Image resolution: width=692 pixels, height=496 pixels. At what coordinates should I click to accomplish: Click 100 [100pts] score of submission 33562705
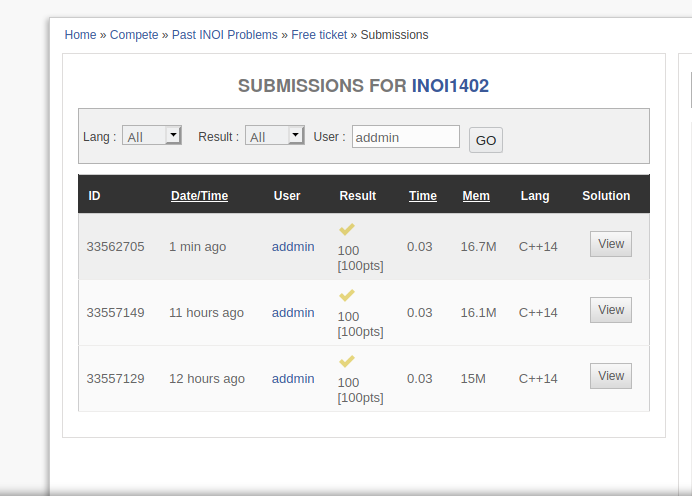[x=361, y=258]
